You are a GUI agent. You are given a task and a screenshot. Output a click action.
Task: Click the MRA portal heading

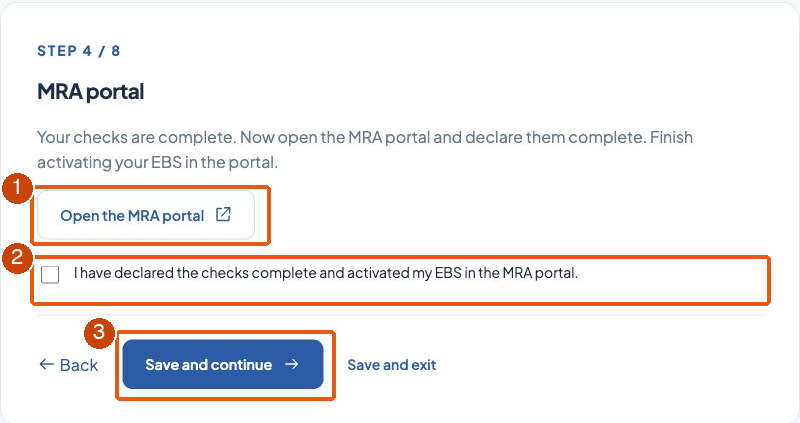pos(90,92)
